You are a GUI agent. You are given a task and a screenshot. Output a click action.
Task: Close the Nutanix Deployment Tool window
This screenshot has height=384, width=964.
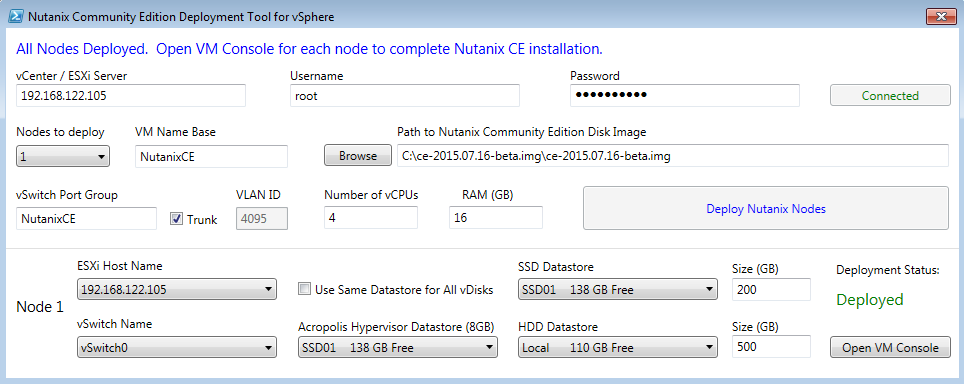pyautogui.click(x=940, y=17)
